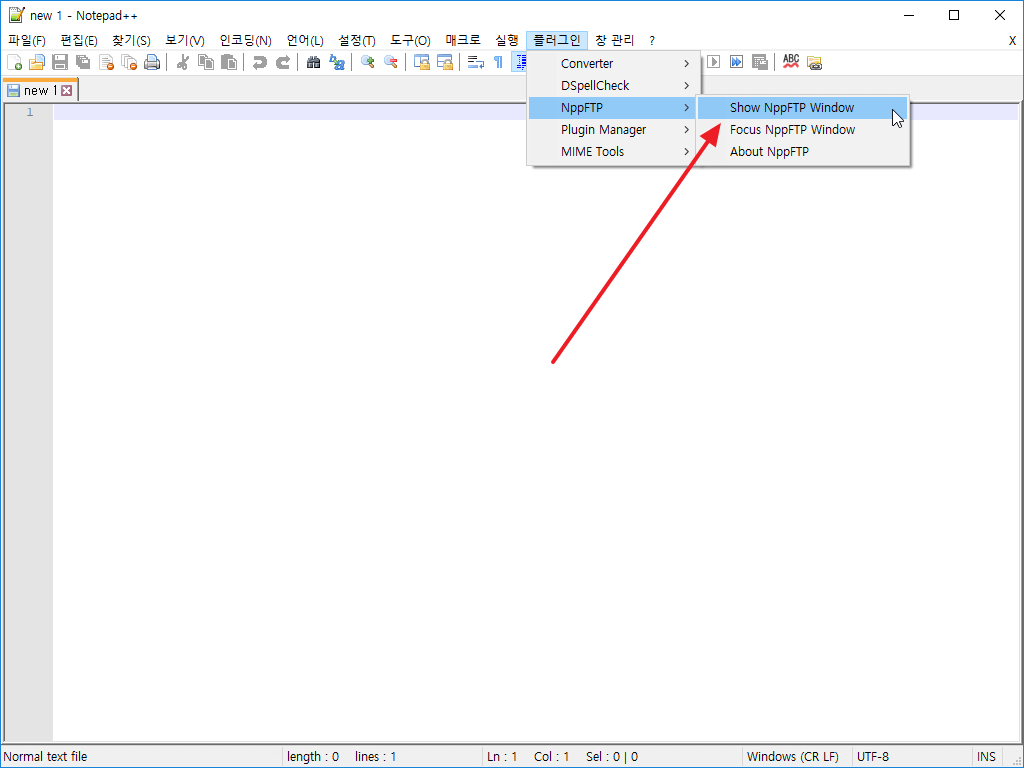Open the Replace toolbar icon
This screenshot has height=768, width=1024.
pos(337,62)
